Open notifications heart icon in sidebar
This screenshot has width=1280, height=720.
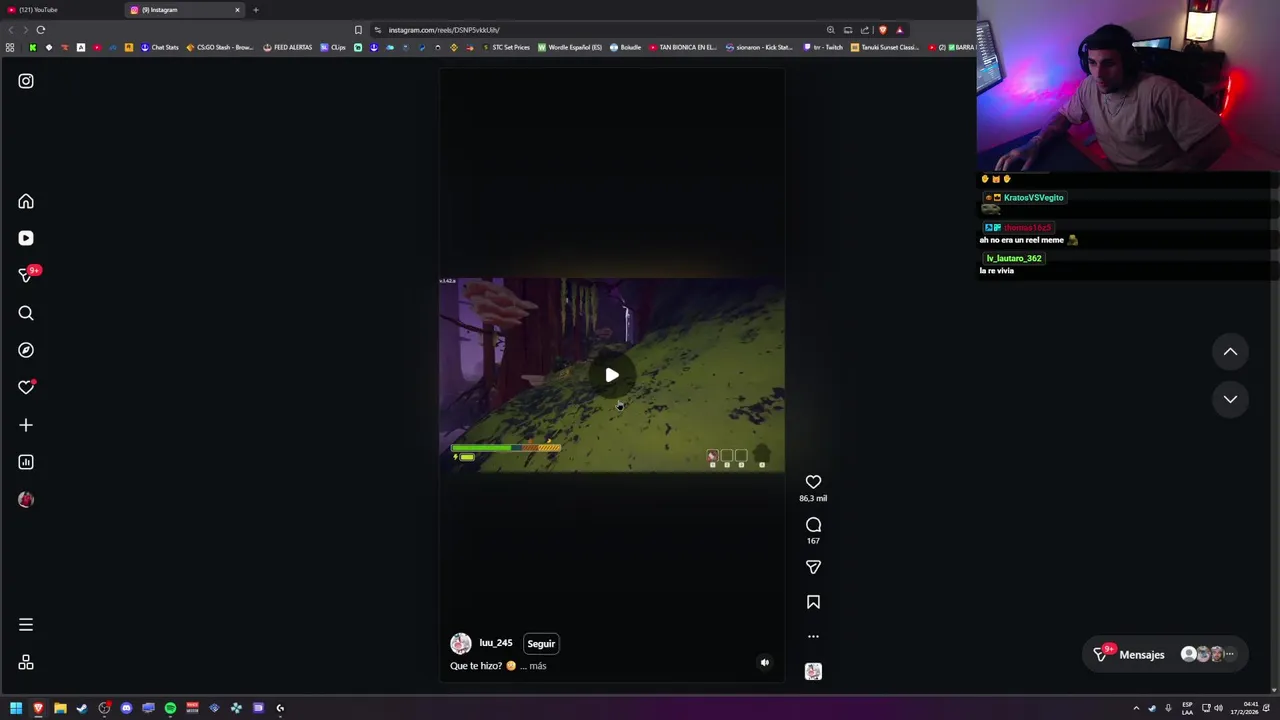(26, 387)
